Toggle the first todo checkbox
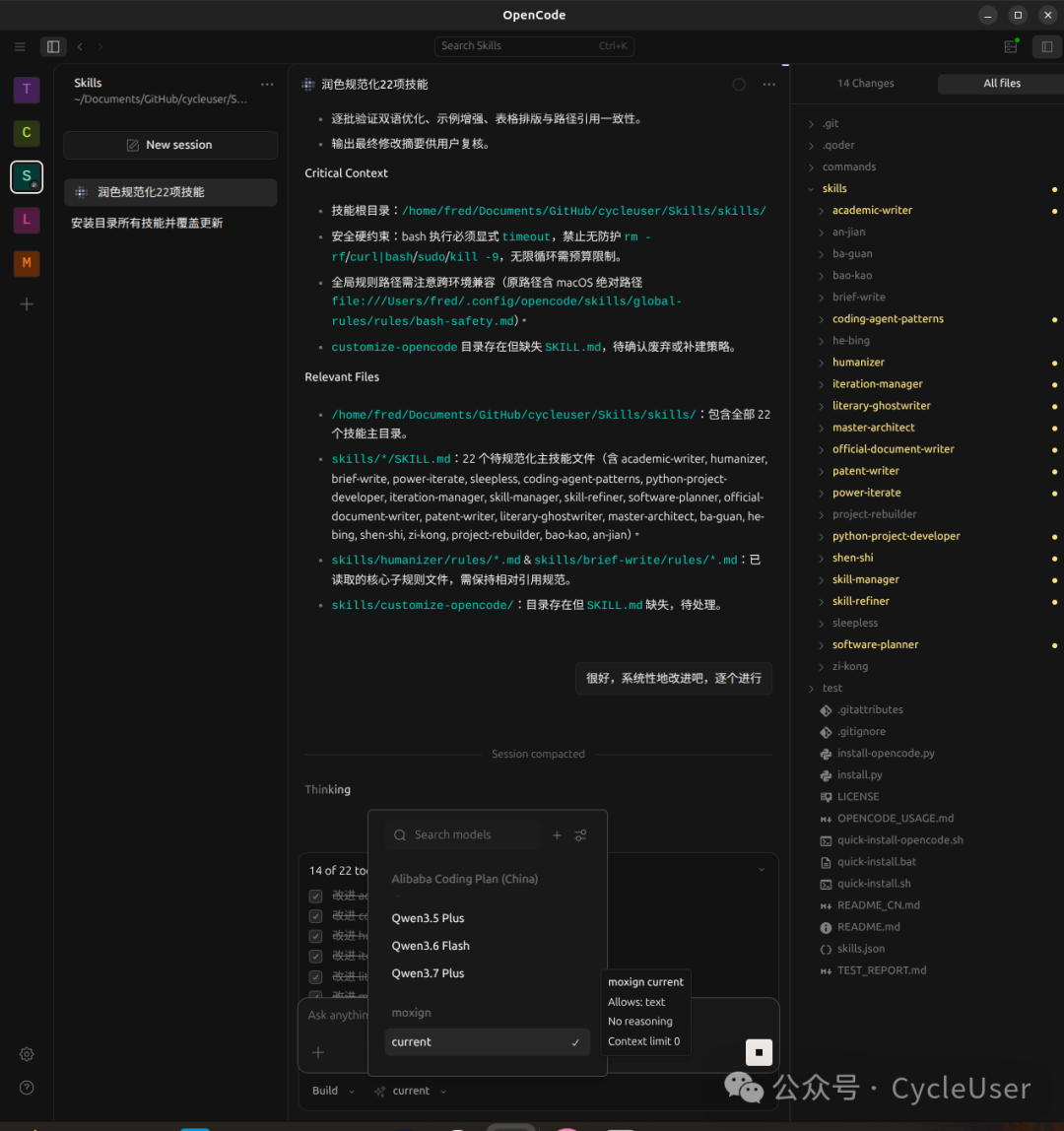This screenshot has height=1131, width=1064. (x=315, y=896)
